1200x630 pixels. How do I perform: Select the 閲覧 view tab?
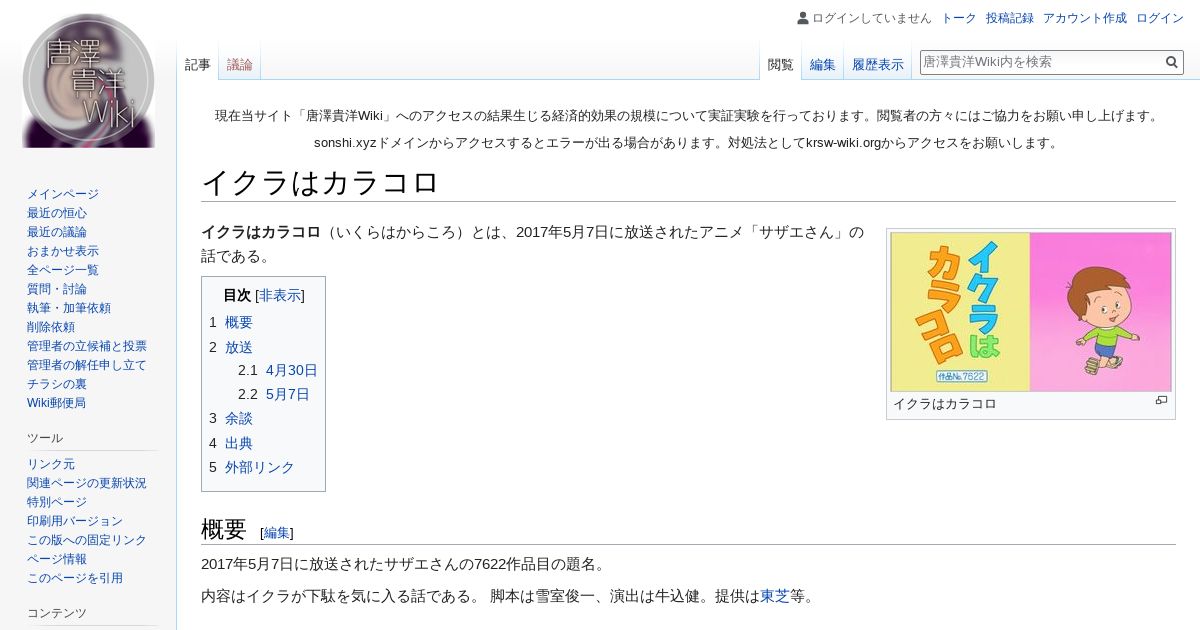[781, 65]
